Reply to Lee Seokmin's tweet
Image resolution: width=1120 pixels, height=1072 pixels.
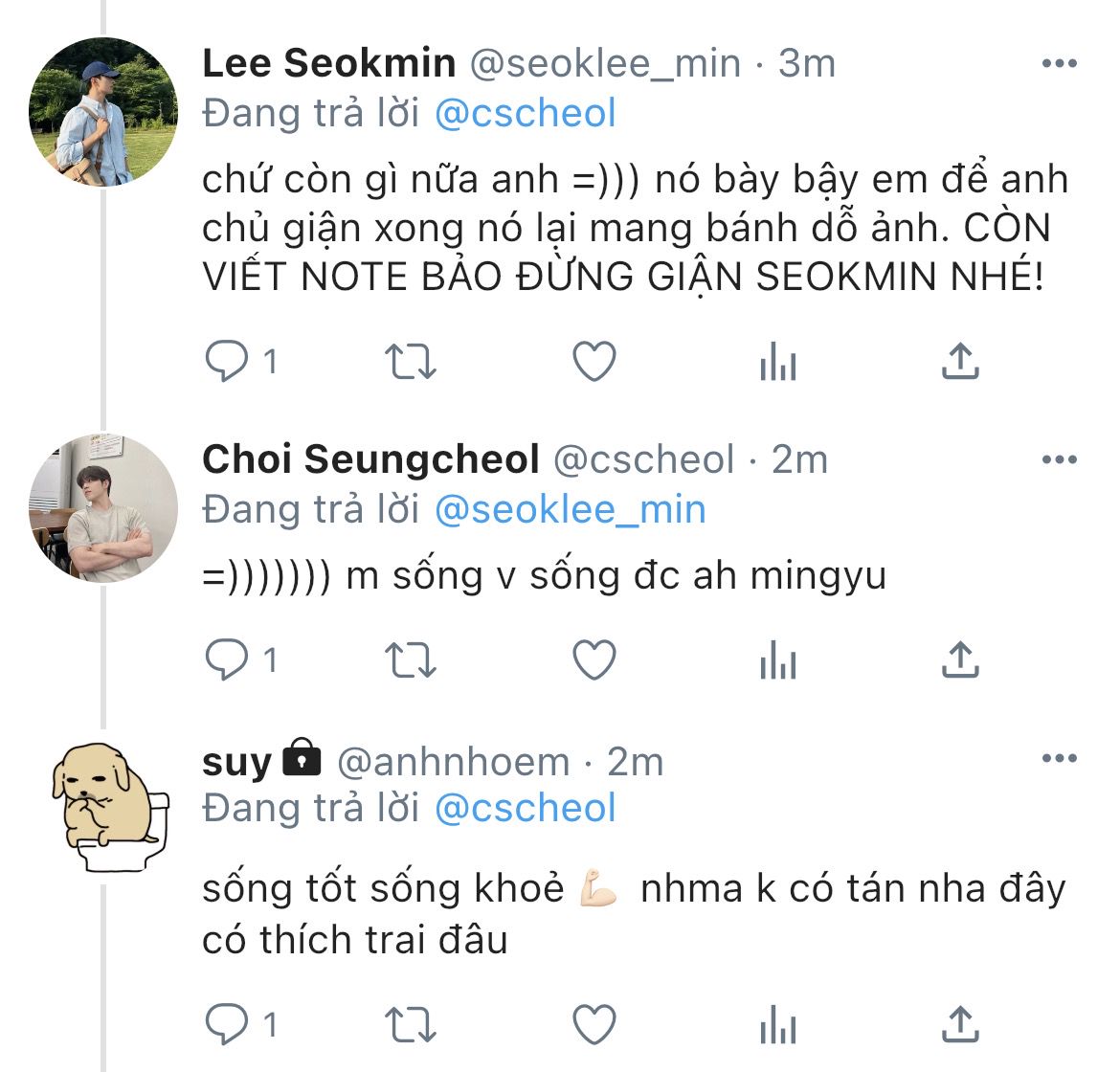pos(228,362)
